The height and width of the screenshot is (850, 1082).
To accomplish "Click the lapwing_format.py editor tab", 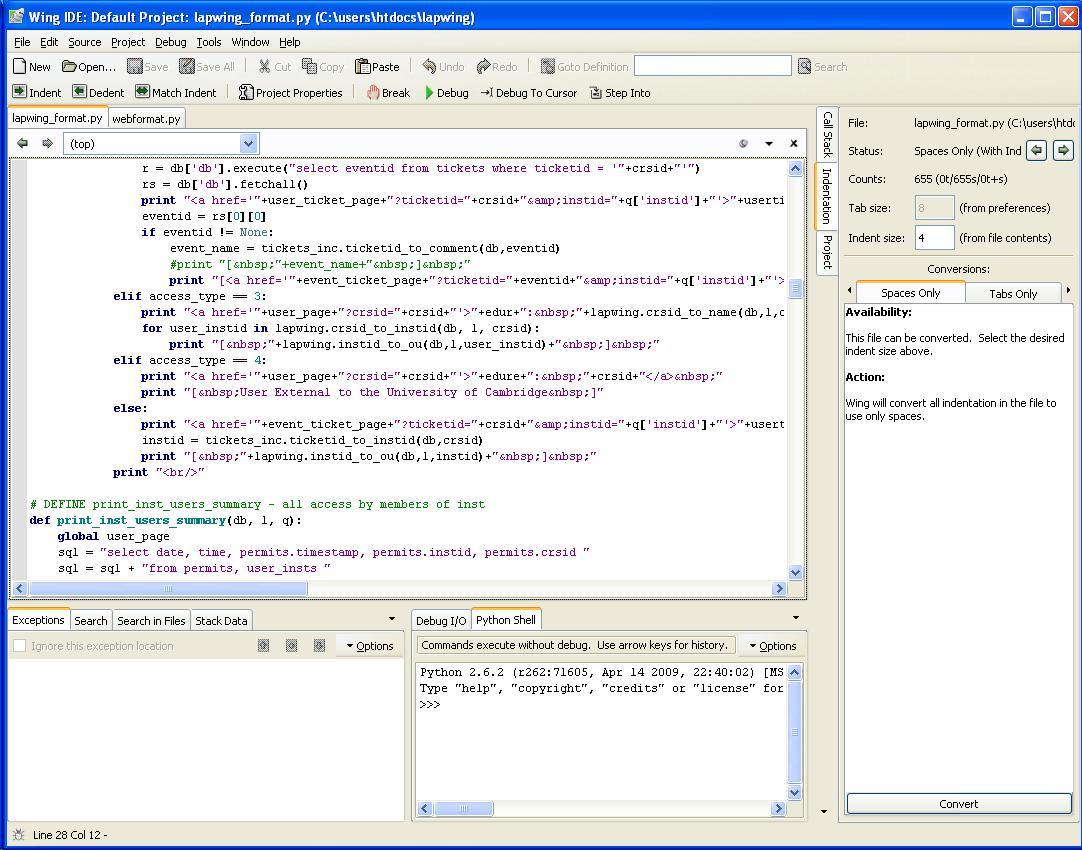I will tap(57, 118).
